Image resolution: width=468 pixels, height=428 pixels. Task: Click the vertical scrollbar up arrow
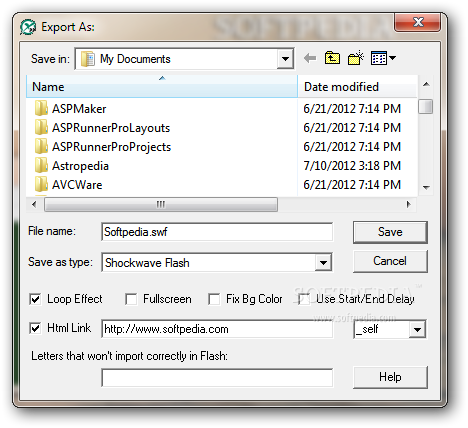(x=426, y=84)
